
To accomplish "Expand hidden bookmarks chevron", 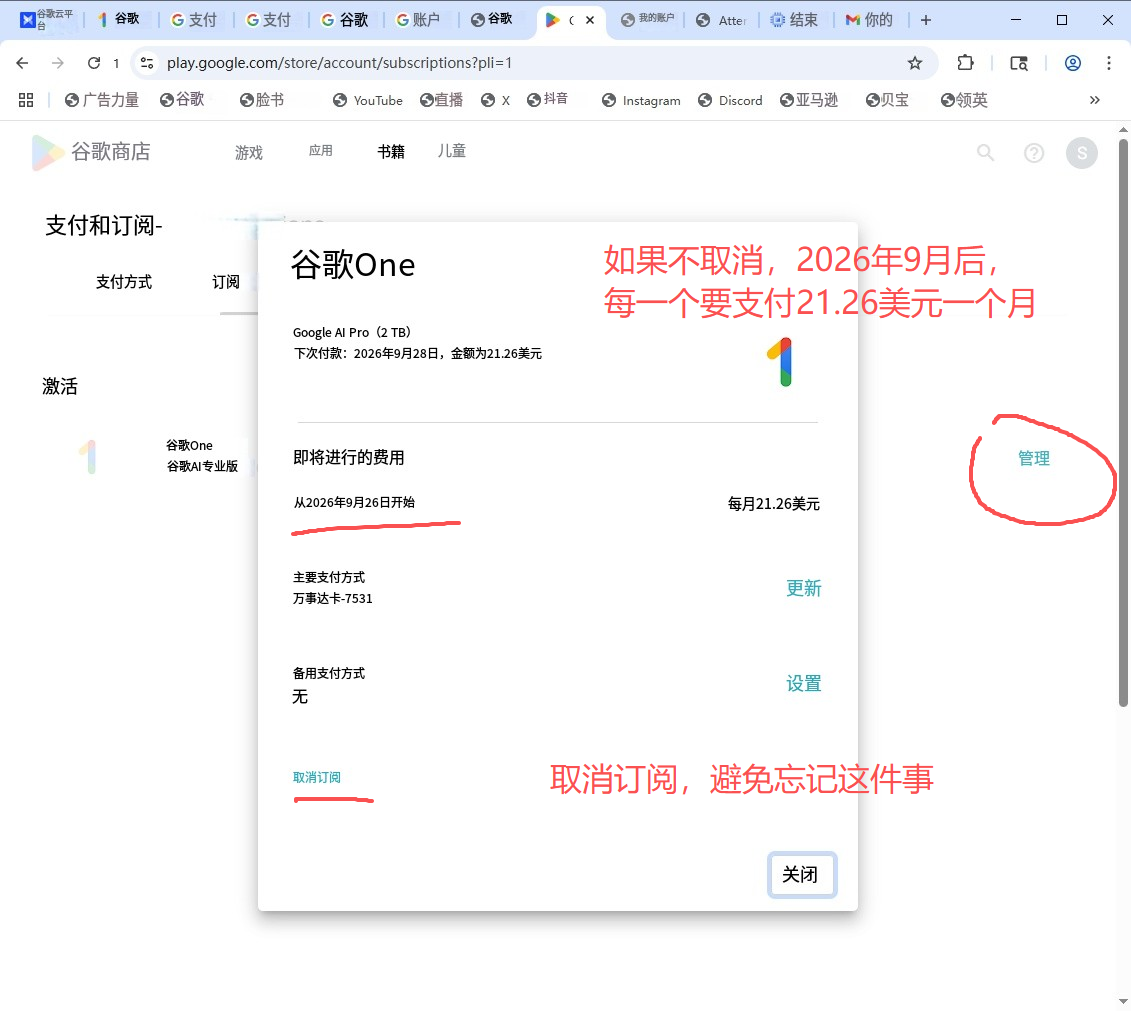I will click(1095, 100).
